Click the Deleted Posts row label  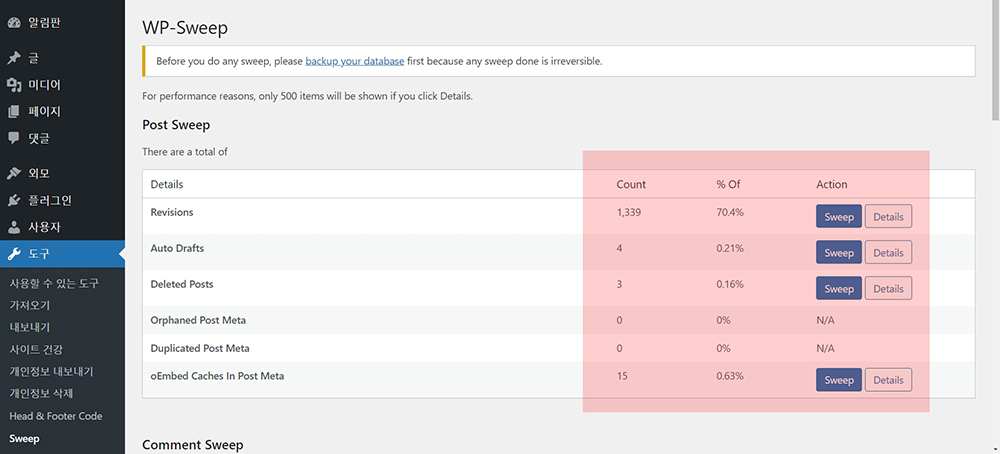(182, 284)
